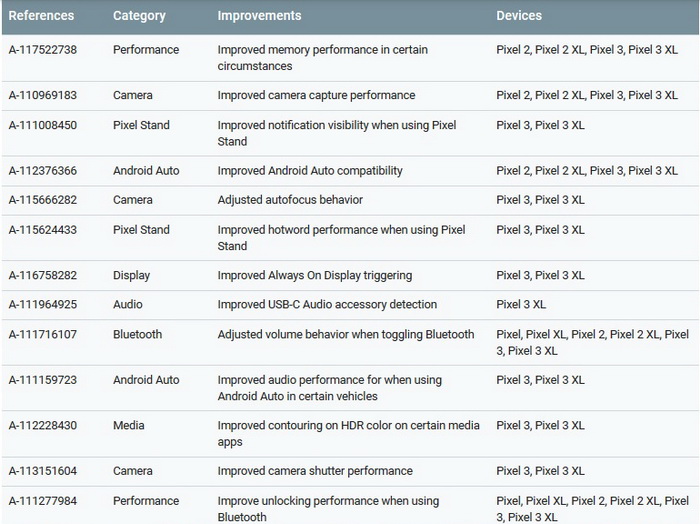The height and width of the screenshot is (524, 700).
Task: Select 'Improved camera shutter performance' text
Action: coord(315,471)
